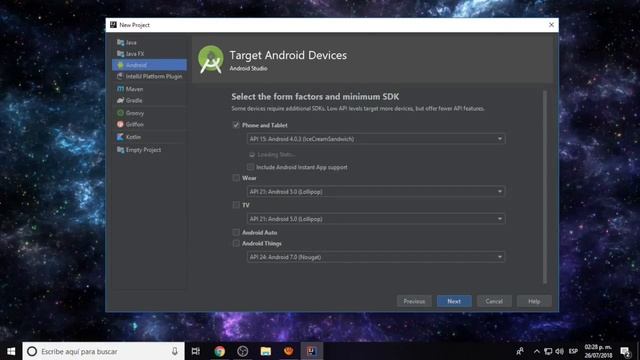Select the Java item in project list
The width and height of the screenshot is (640, 360).
(x=149, y=42)
